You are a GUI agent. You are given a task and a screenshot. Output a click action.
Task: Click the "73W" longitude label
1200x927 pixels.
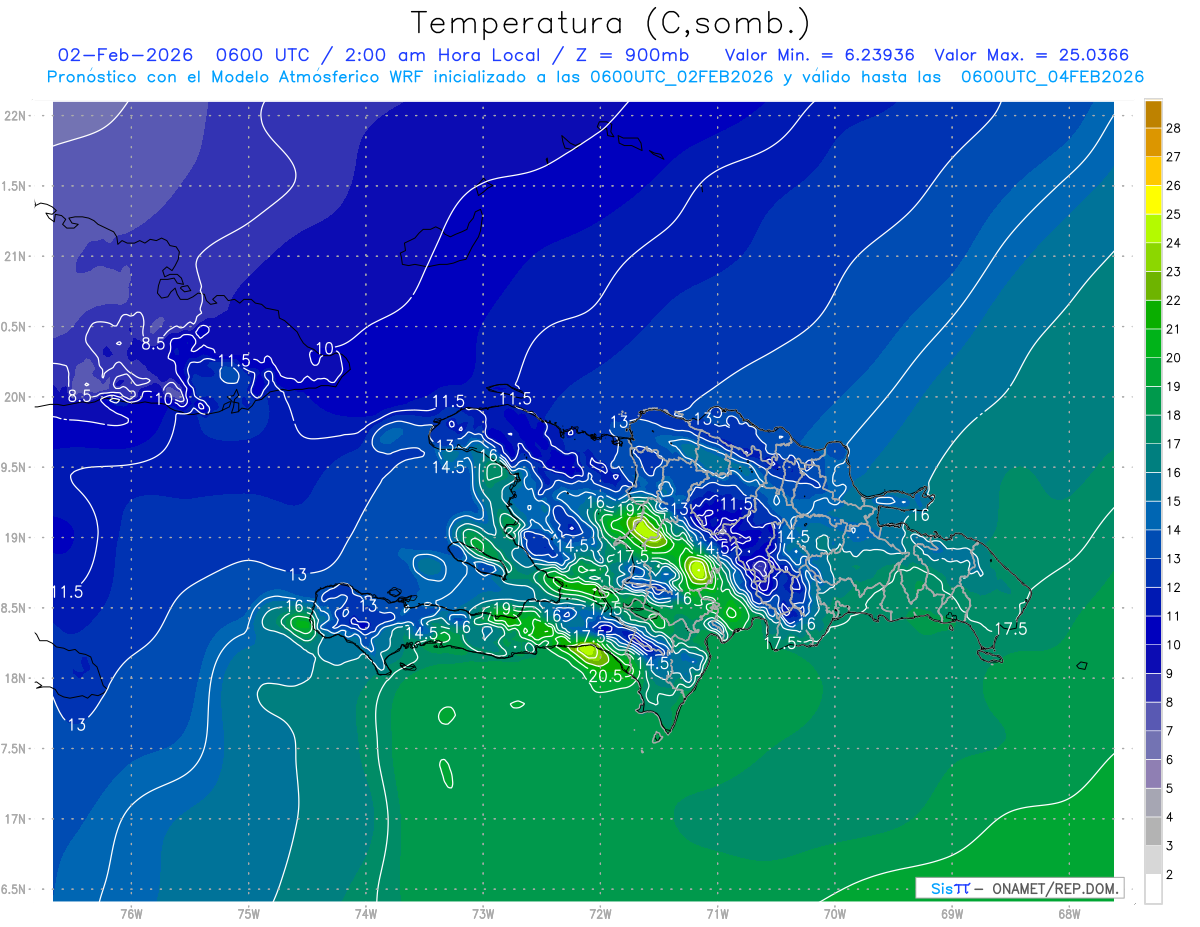[483, 913]
